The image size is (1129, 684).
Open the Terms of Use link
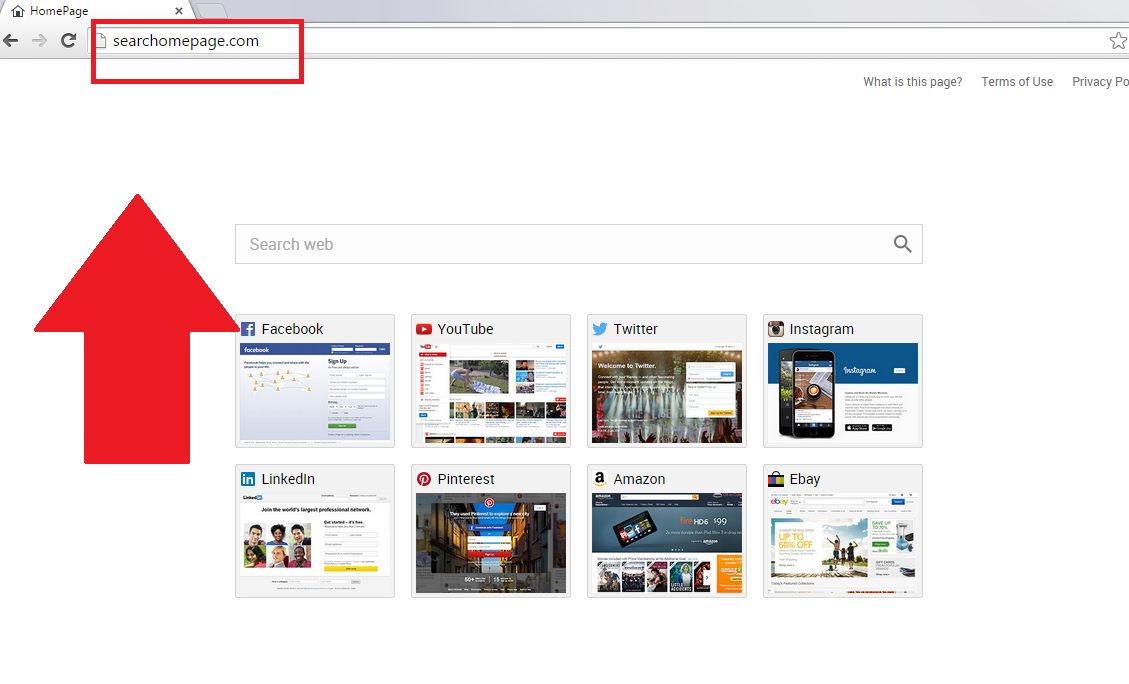pos(1016,82)
